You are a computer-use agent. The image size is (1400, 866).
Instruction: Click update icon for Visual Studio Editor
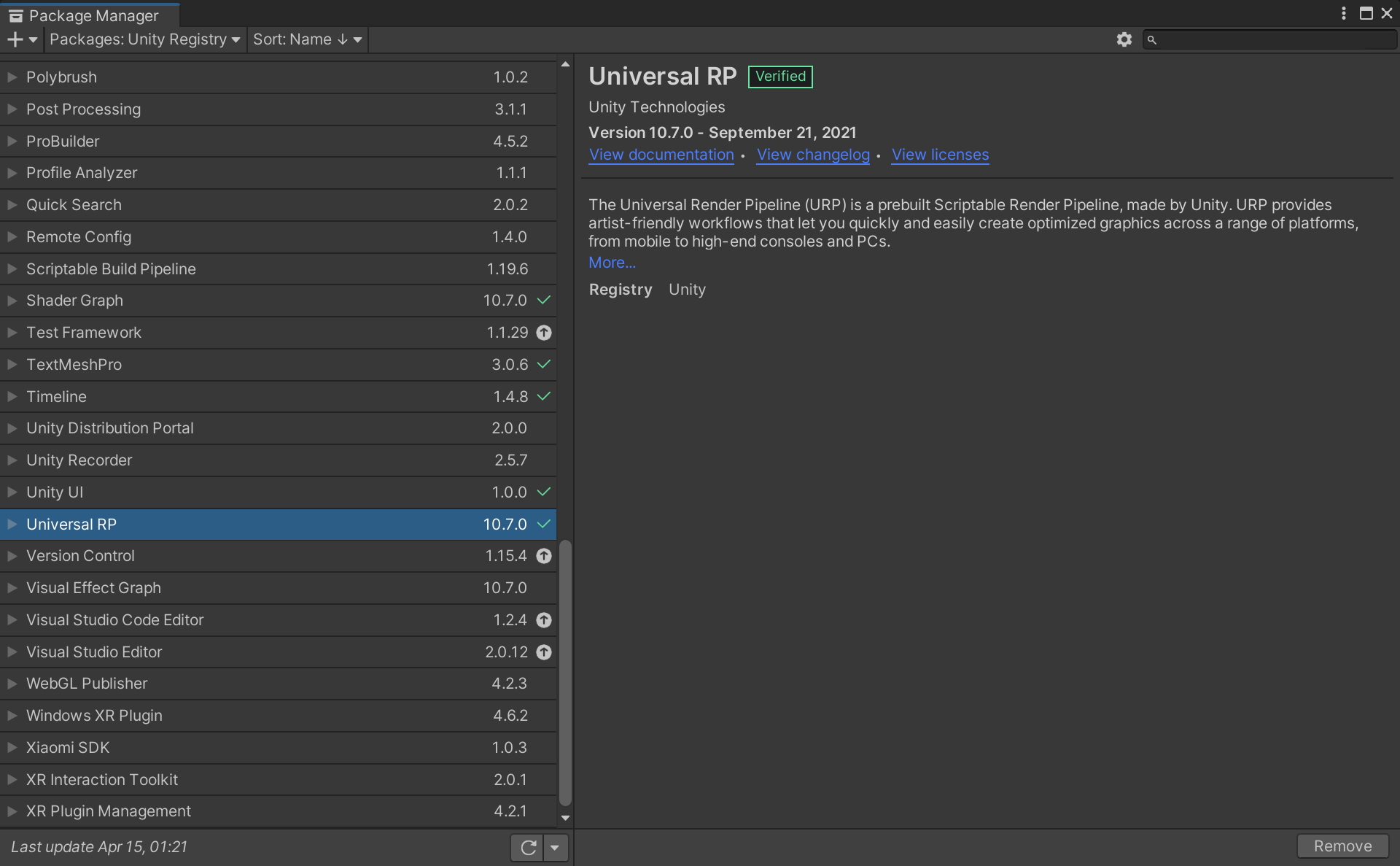pyautogui.click(x=544, y=652)
